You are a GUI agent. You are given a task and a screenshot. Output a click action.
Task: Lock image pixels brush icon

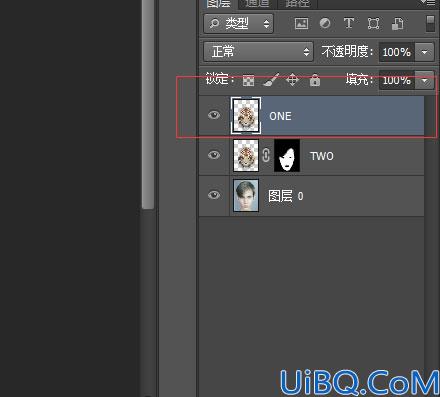[271, 80]
